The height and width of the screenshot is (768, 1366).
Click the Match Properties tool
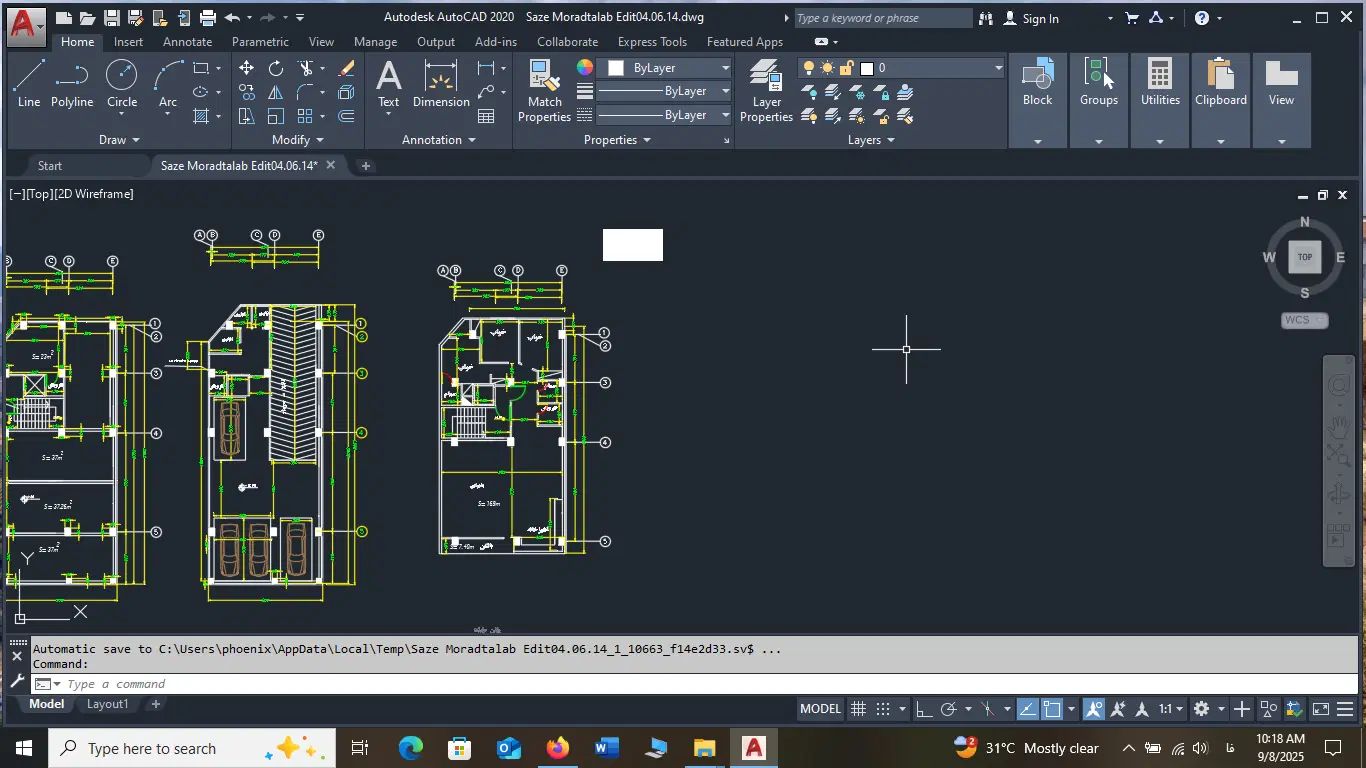[x=545, y=90]
